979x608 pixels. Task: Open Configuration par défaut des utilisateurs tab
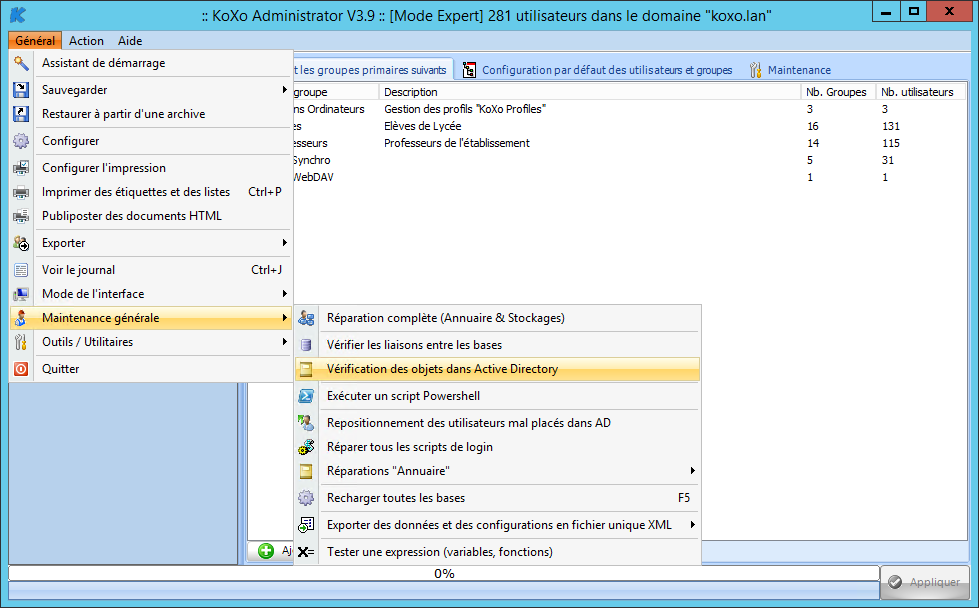[x=598, y=70]
